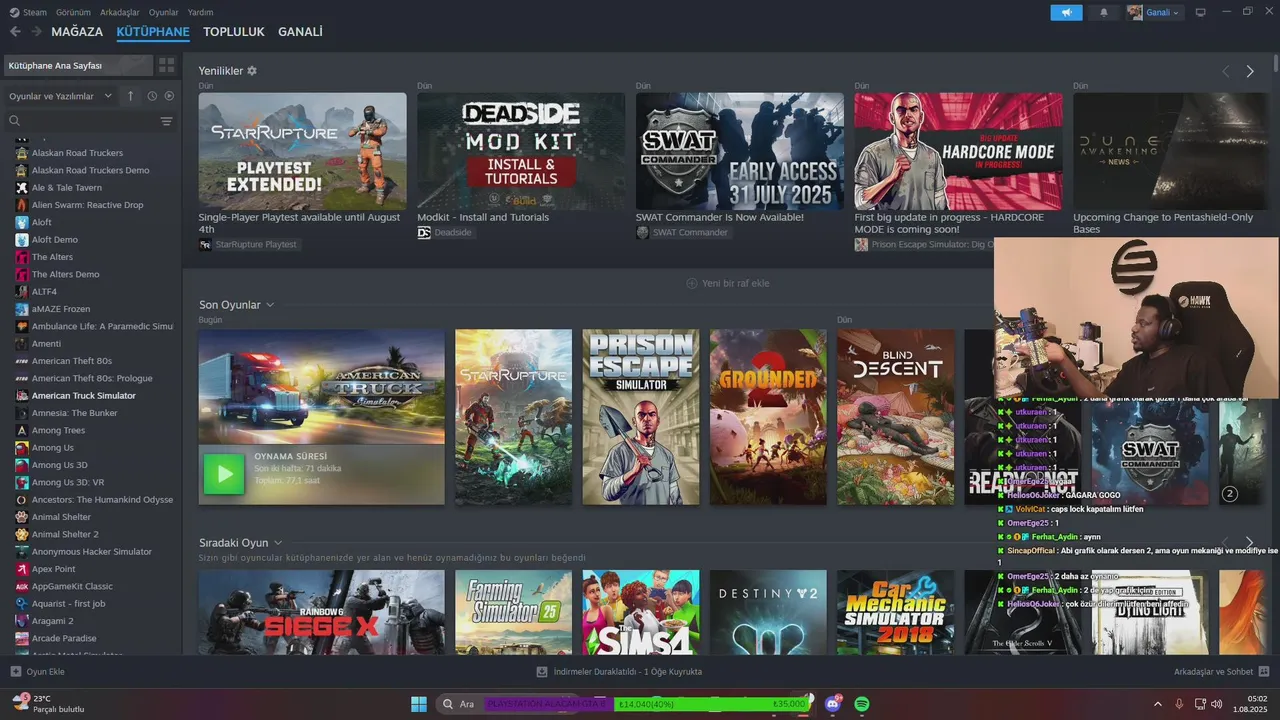Click Yeni bir raf ekle

tap(728, 283)
